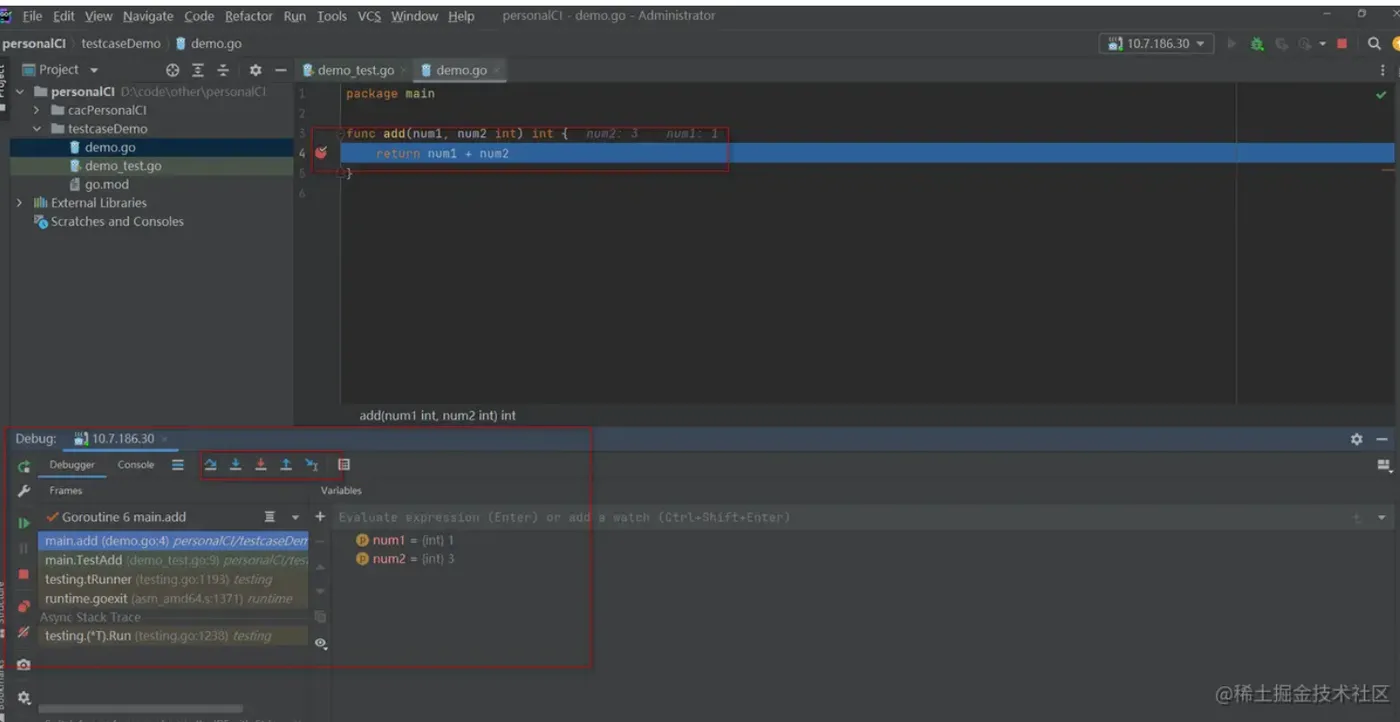
Task: Click the eye watches view icon
Action: tap(320, 643)
